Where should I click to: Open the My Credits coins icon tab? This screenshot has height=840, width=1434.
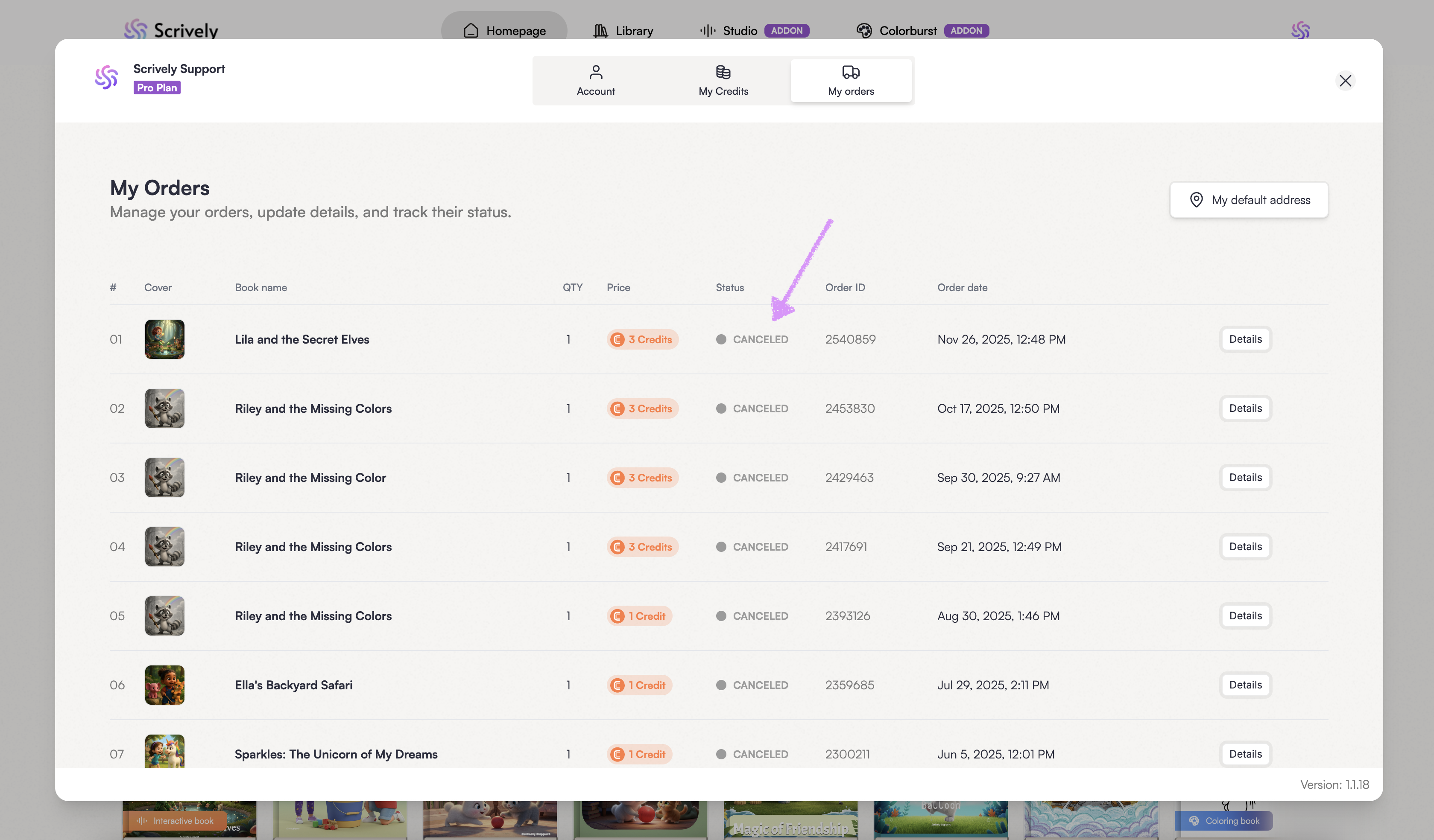coord(723,72)
